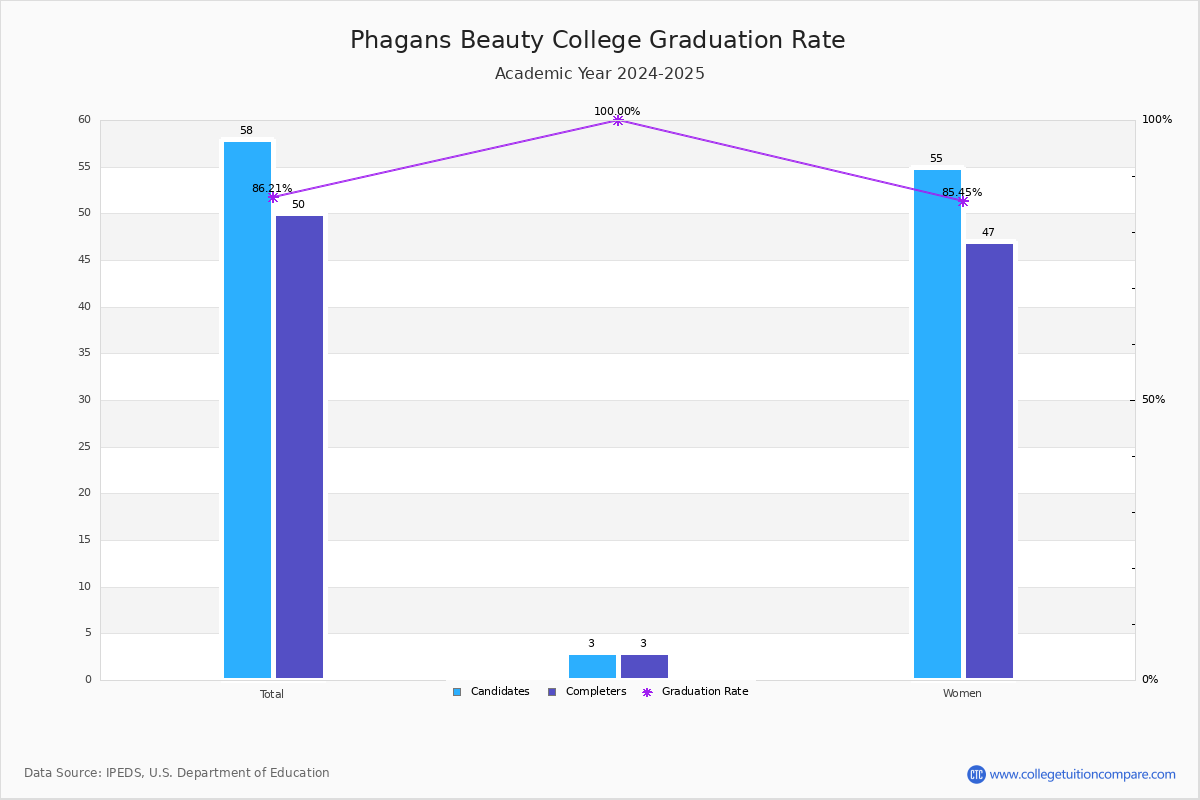
Task: Click the small light-blue candidates bar labeled 3
Action: (x=592, y=666)
